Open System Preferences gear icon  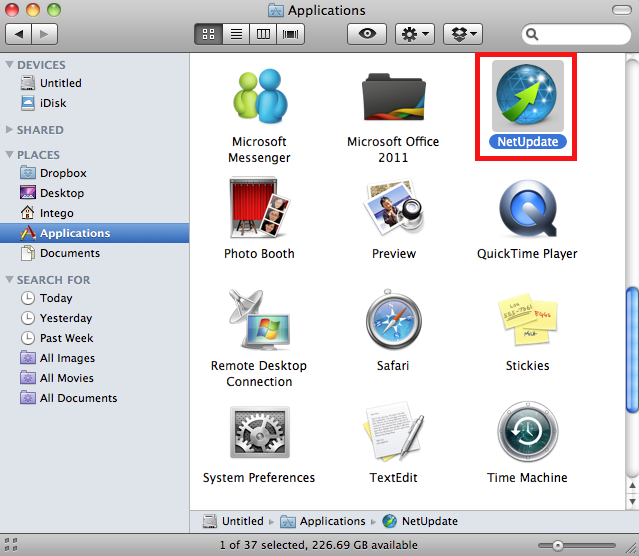point(260,432)
